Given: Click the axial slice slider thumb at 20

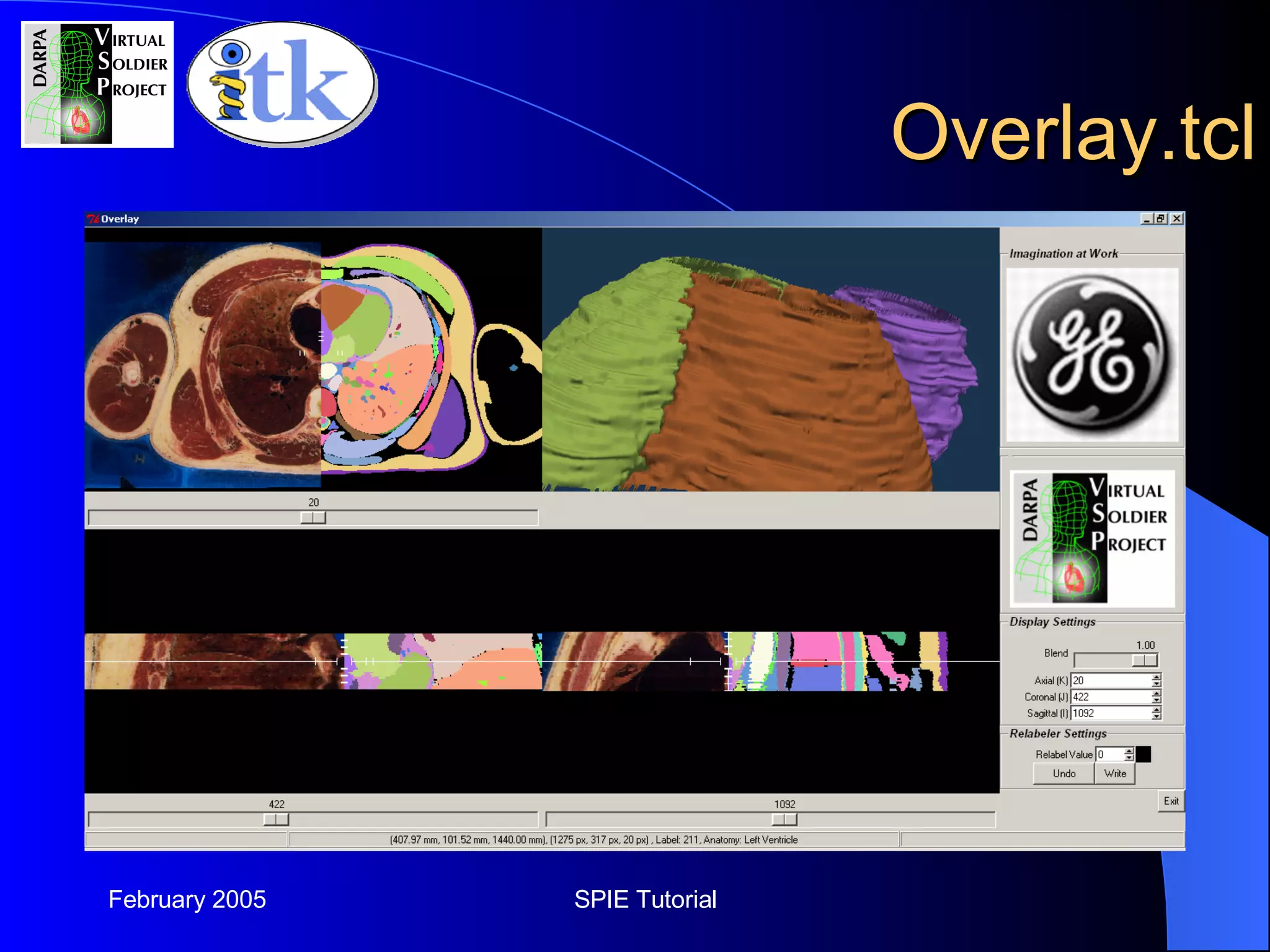Looking at the screenshot, I should click(x=313, y=518).
